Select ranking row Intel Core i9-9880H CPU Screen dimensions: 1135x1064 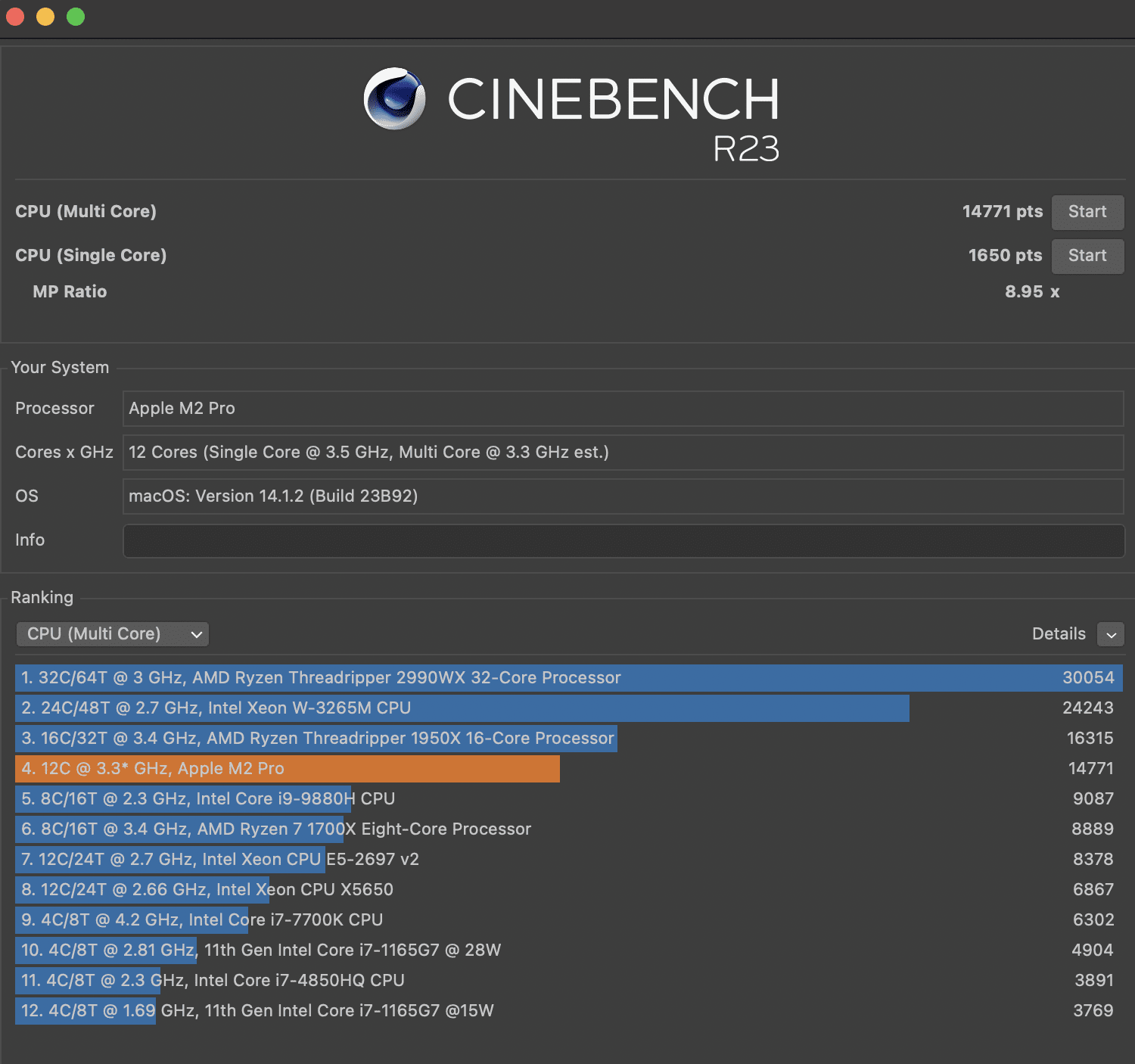(x=569, y=799)
